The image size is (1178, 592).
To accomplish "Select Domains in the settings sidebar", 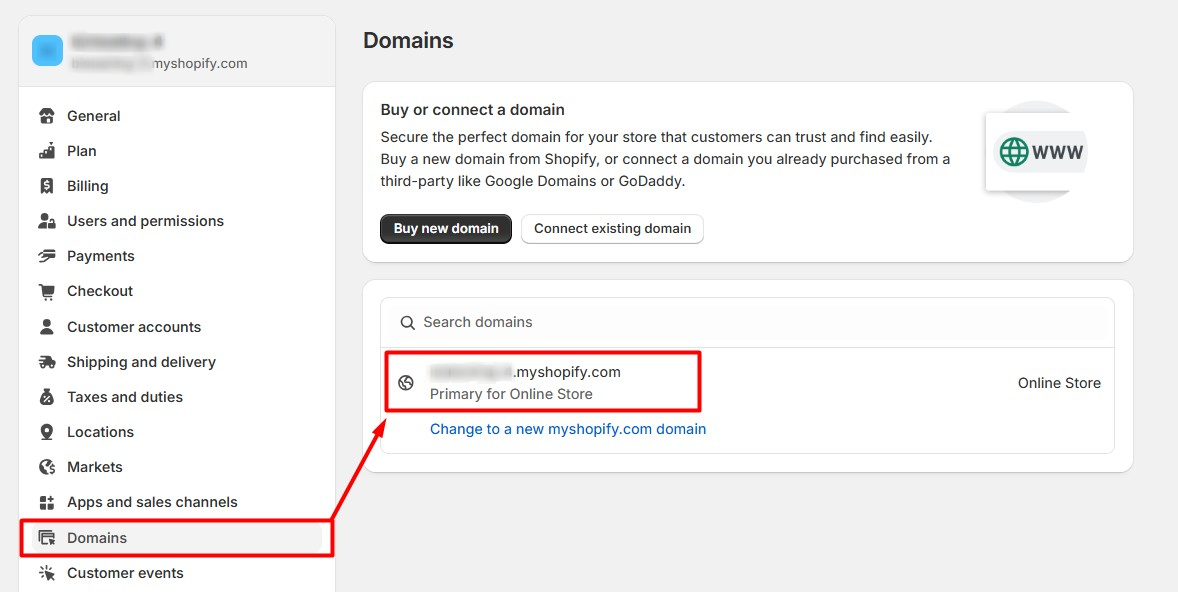I will [x=97, y=538].
